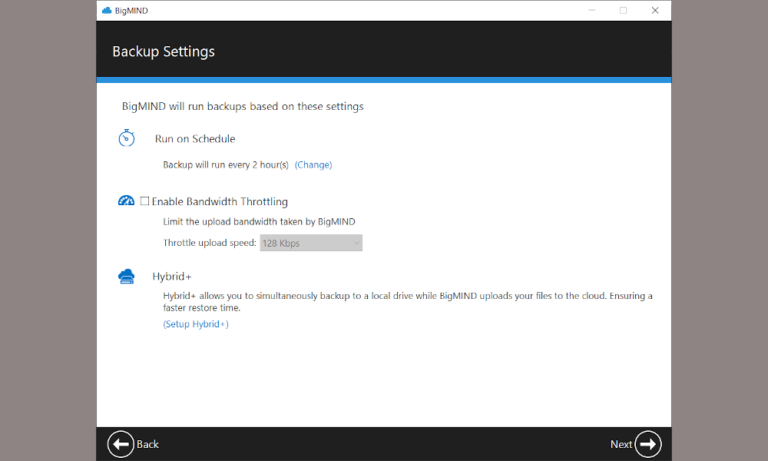The height and width of the screenshot is (461, 768).
Task: Click the Hybrid+ heading text
Action: (171, 276)
